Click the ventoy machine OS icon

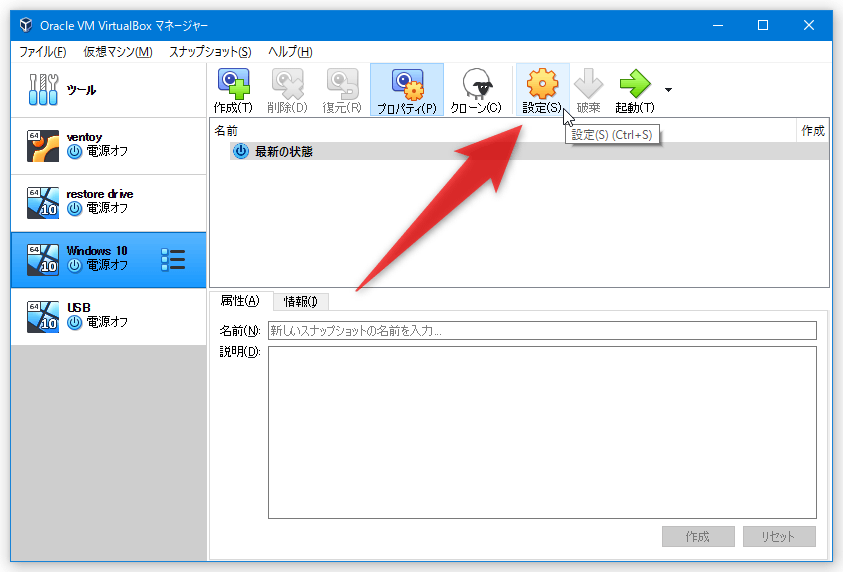[x=43, y=146]
